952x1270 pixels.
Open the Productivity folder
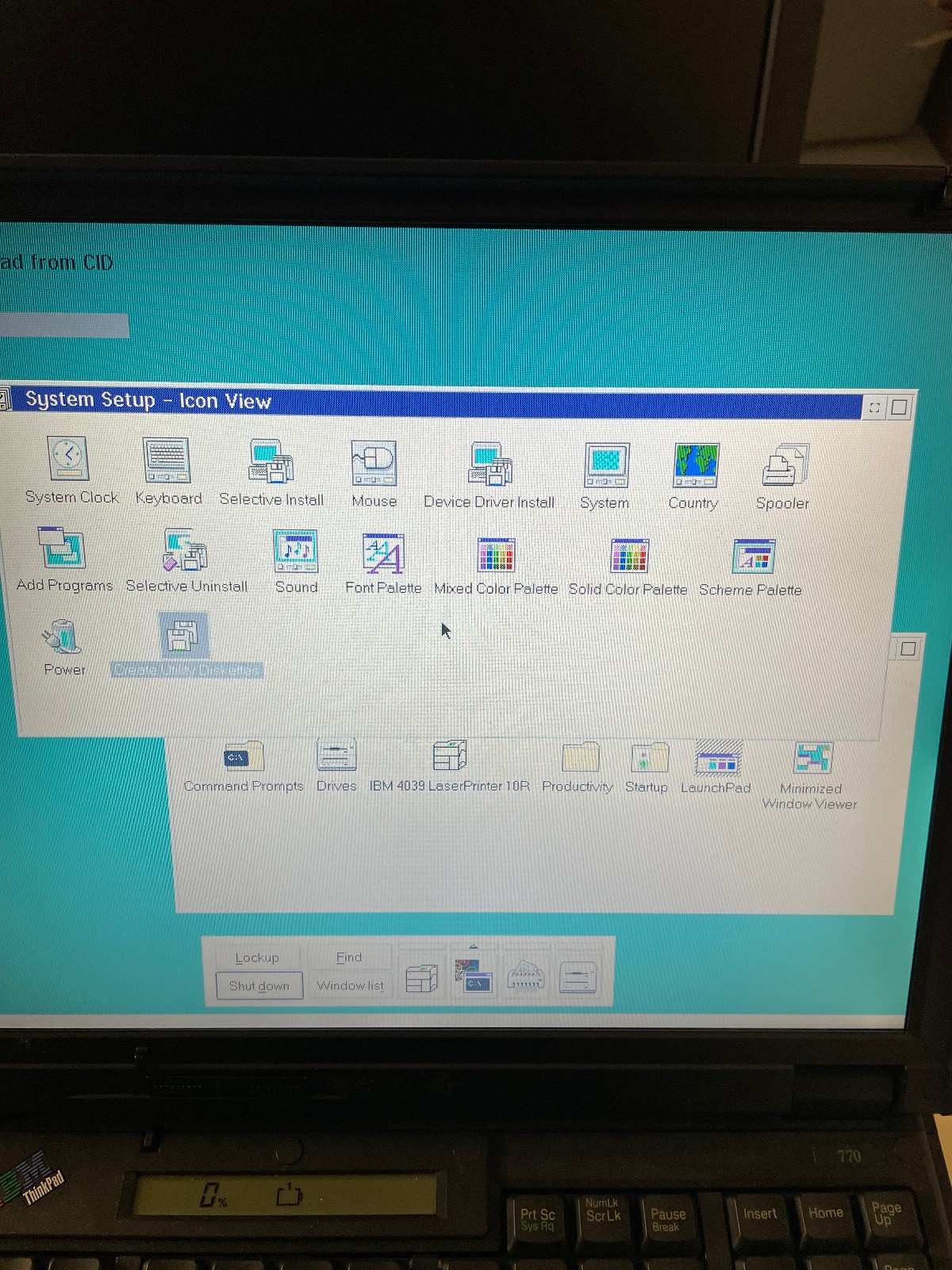click(x=580, y=758)
